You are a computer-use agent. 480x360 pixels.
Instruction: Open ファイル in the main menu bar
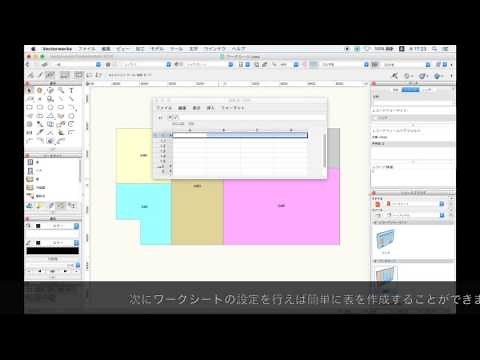[87, 49]
